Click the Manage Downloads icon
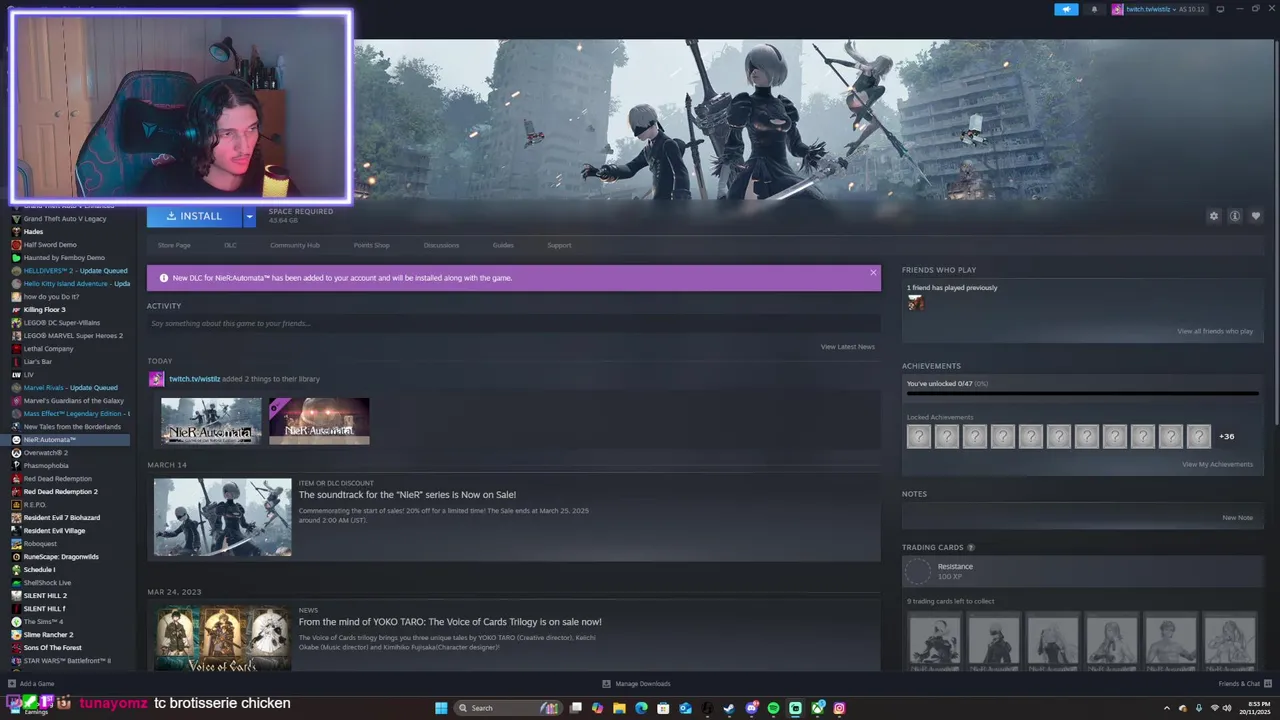The image size is (1280, 720). (x=606, y=684)
